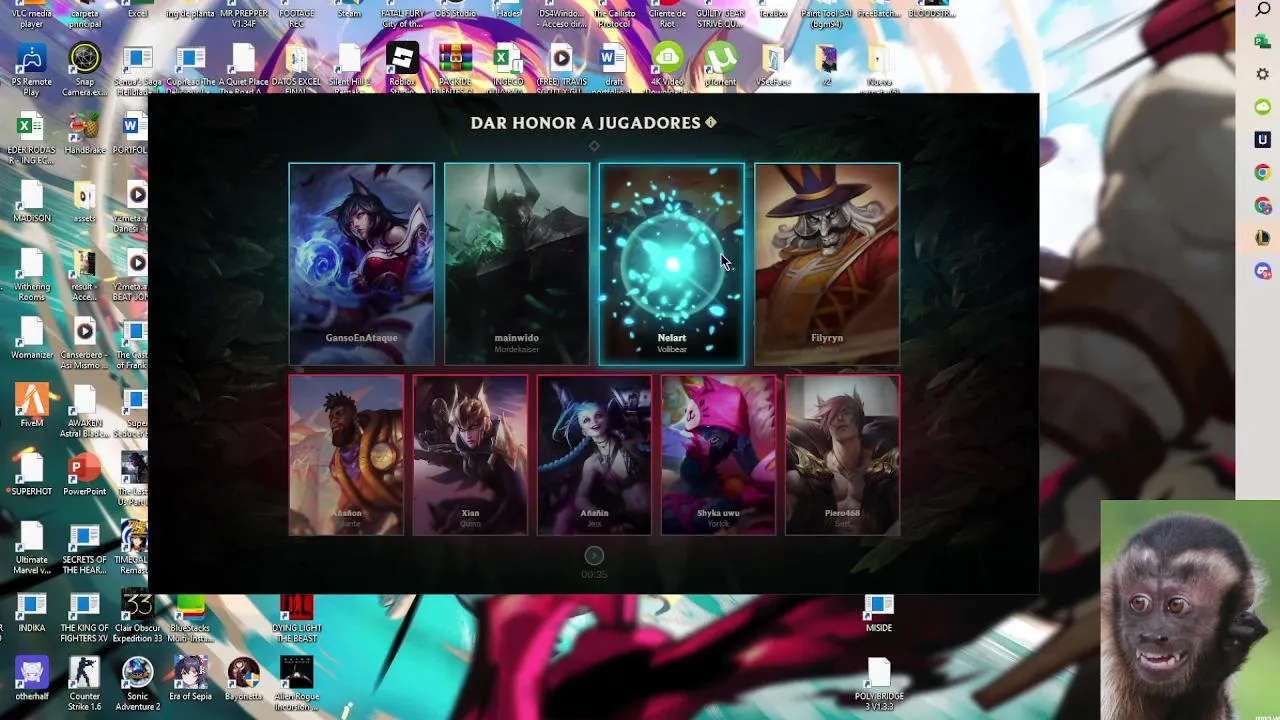Select enemy player Shyka uwu's card
Screen dimensions: 1280x720
pyautogui.click(x=718, y=455)
